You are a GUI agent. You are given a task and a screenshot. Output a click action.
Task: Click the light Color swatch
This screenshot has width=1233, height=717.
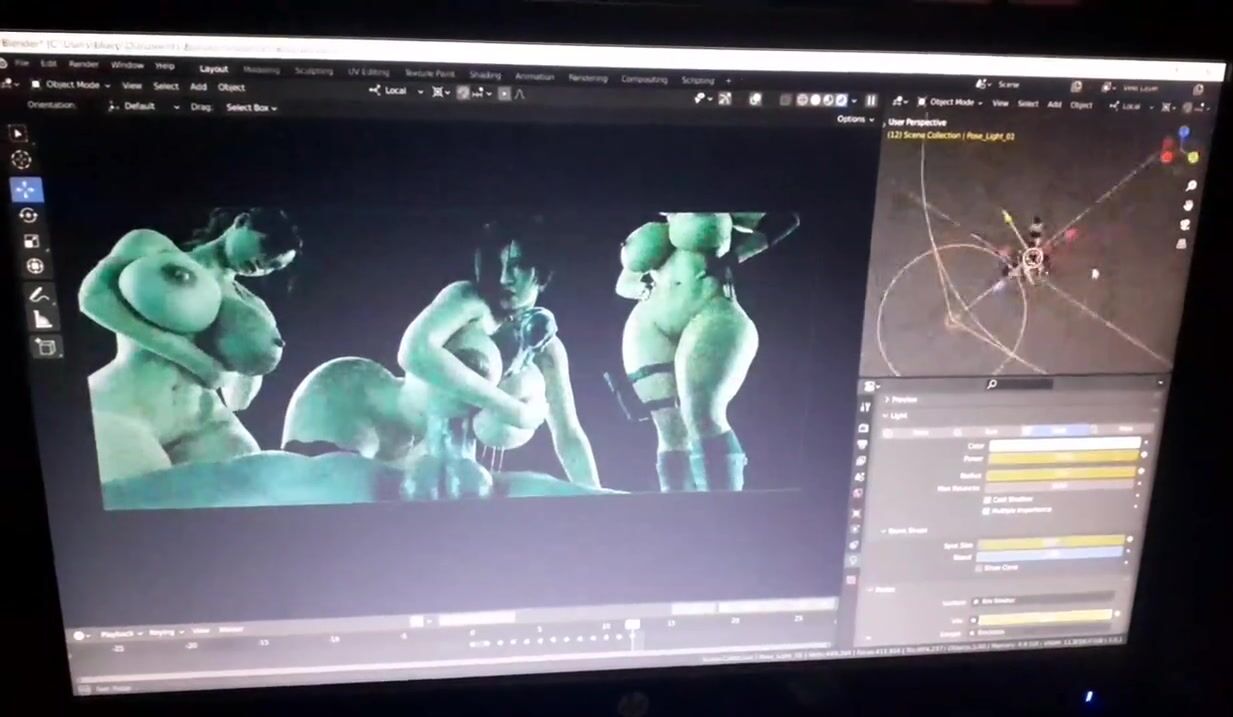[1064, 444]
